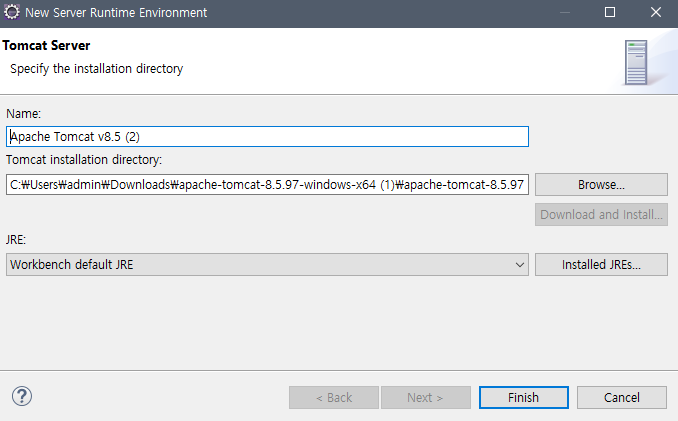Maximize the New Server Runtime Environment dialog
This screenshot has height=421, width=678.
(610, 12)
